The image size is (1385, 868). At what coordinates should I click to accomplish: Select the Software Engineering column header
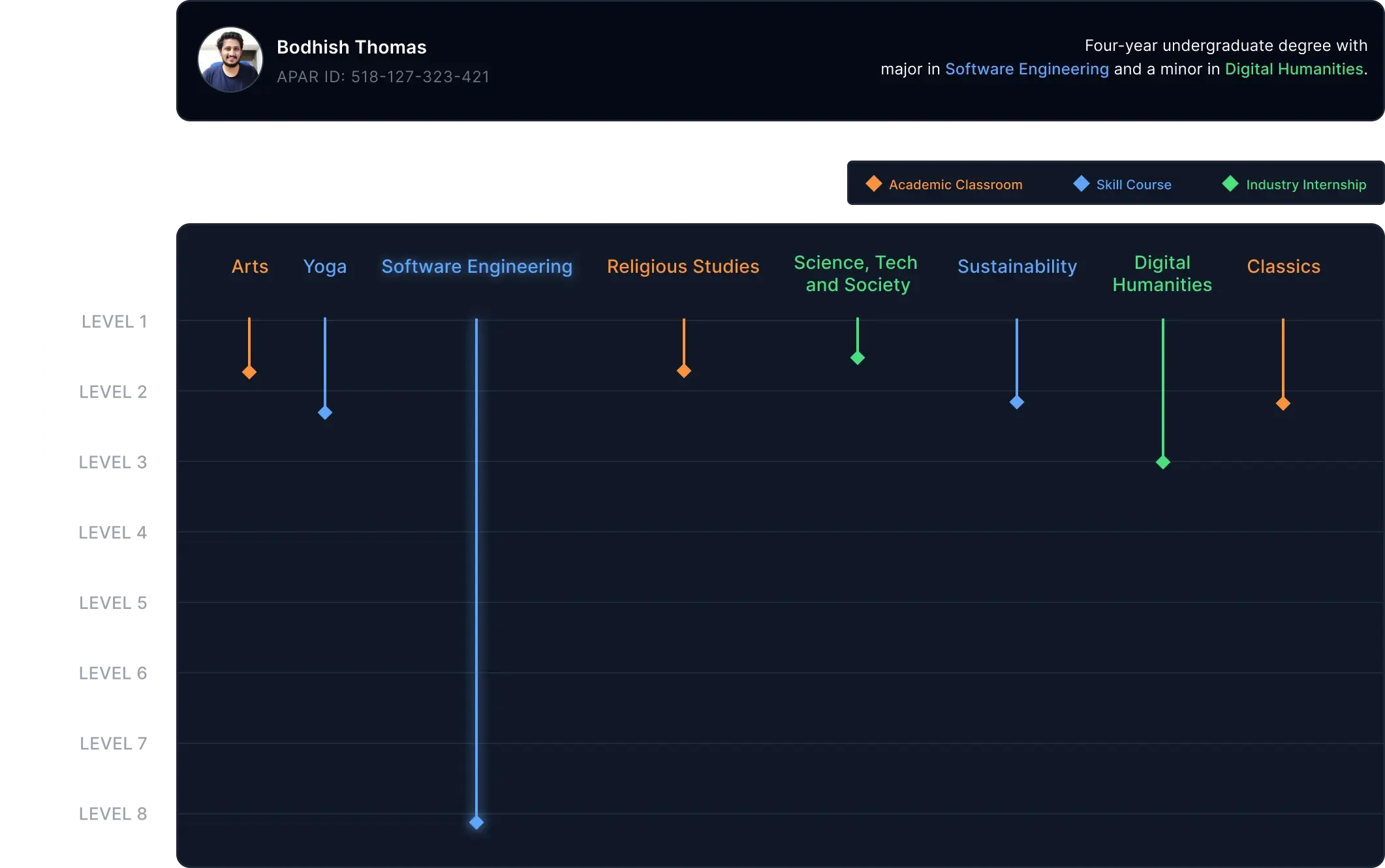[476, 266]
